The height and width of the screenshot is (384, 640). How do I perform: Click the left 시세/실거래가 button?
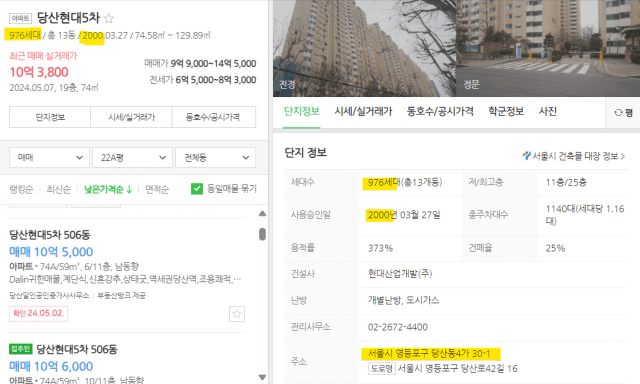click(x=131, y=117)
